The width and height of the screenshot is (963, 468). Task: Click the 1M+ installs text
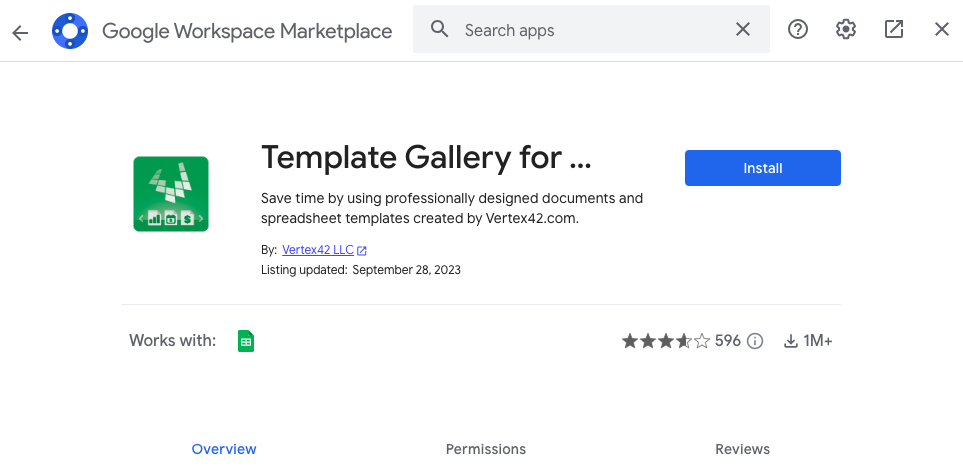[818, 341]
